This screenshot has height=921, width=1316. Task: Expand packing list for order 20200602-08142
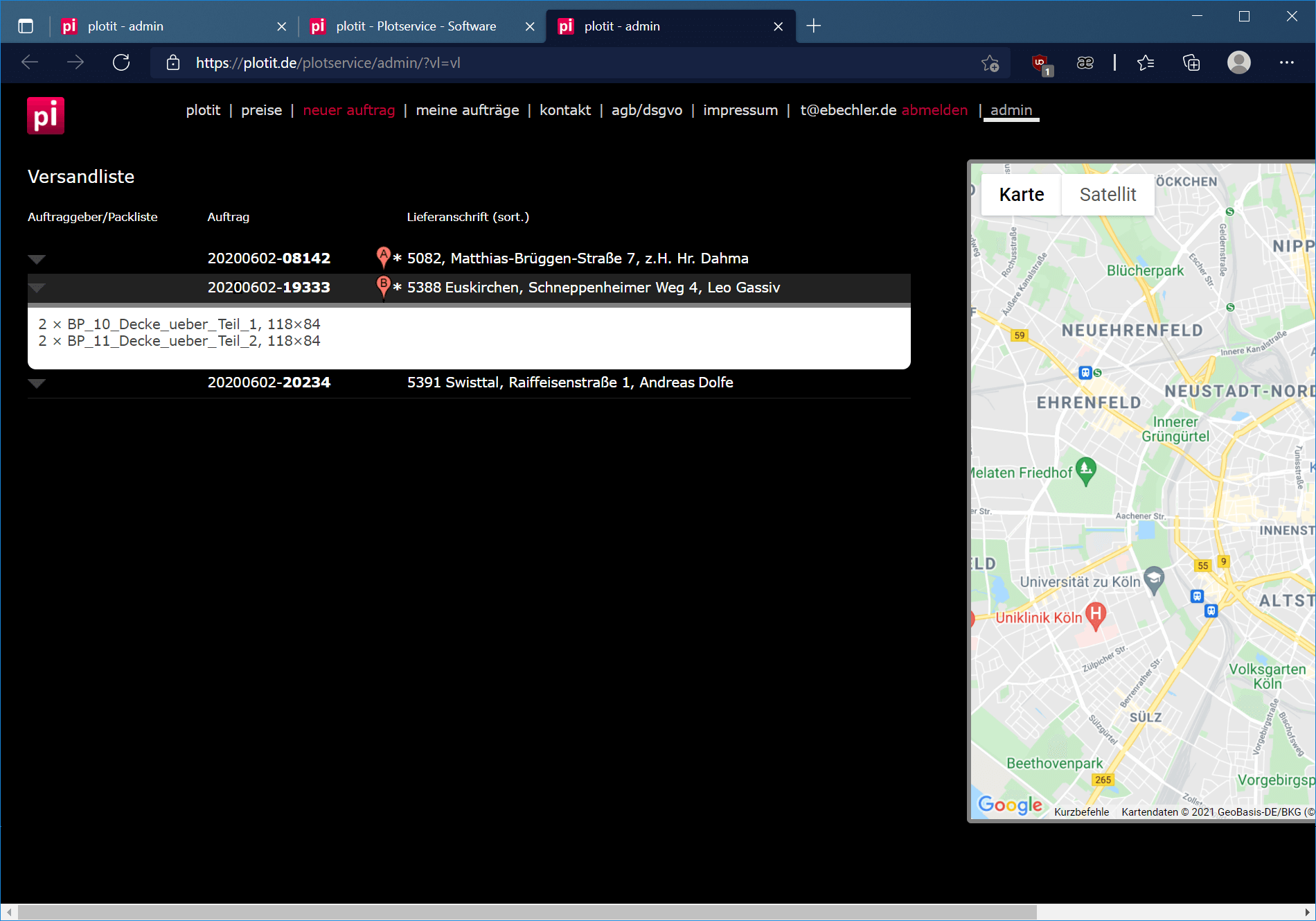point(37,259)
